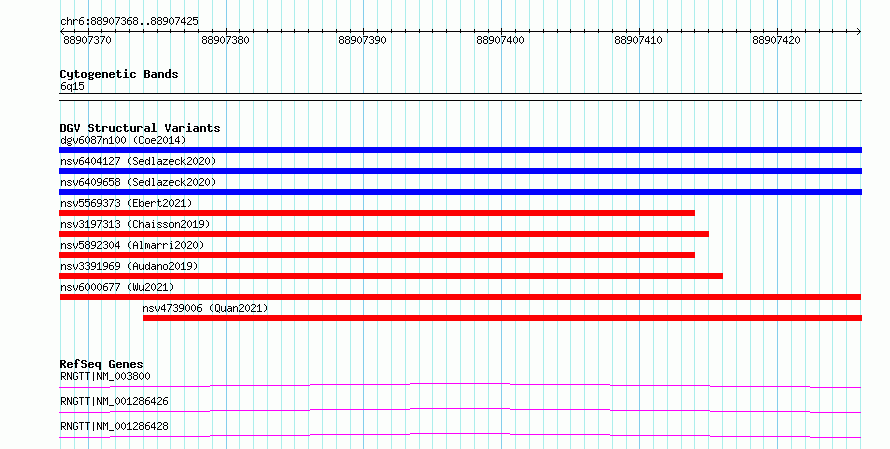Image resolution: width=890 pixels, height=449 pixels.
Task: Click the RefSeq Genes track title
Action: pyautogui.click(x=102, y=364)
